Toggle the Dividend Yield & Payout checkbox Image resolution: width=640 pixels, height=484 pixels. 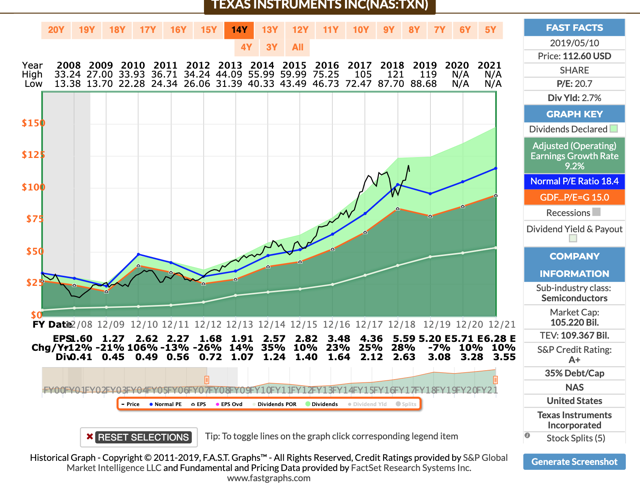(x=573, y=238)
